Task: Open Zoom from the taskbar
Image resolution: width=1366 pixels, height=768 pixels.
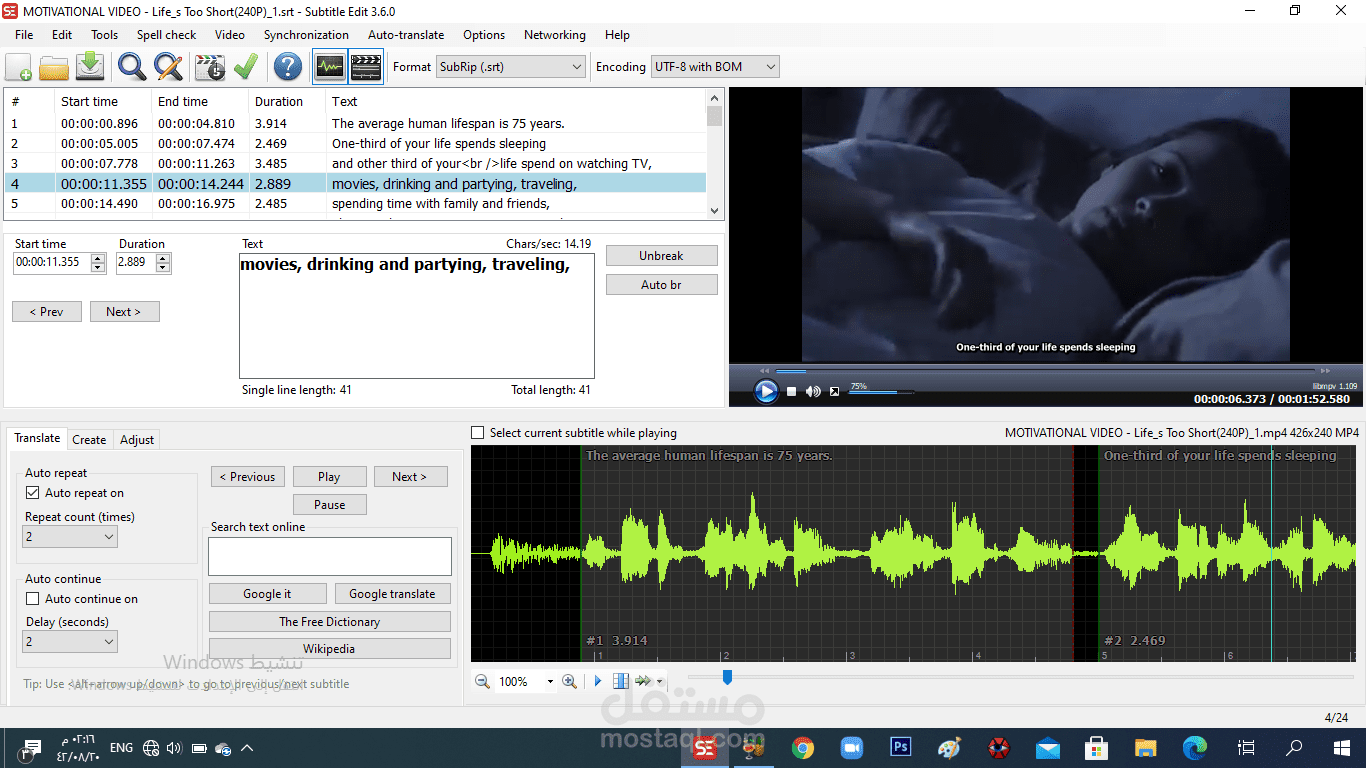Action: pos(851,747)
